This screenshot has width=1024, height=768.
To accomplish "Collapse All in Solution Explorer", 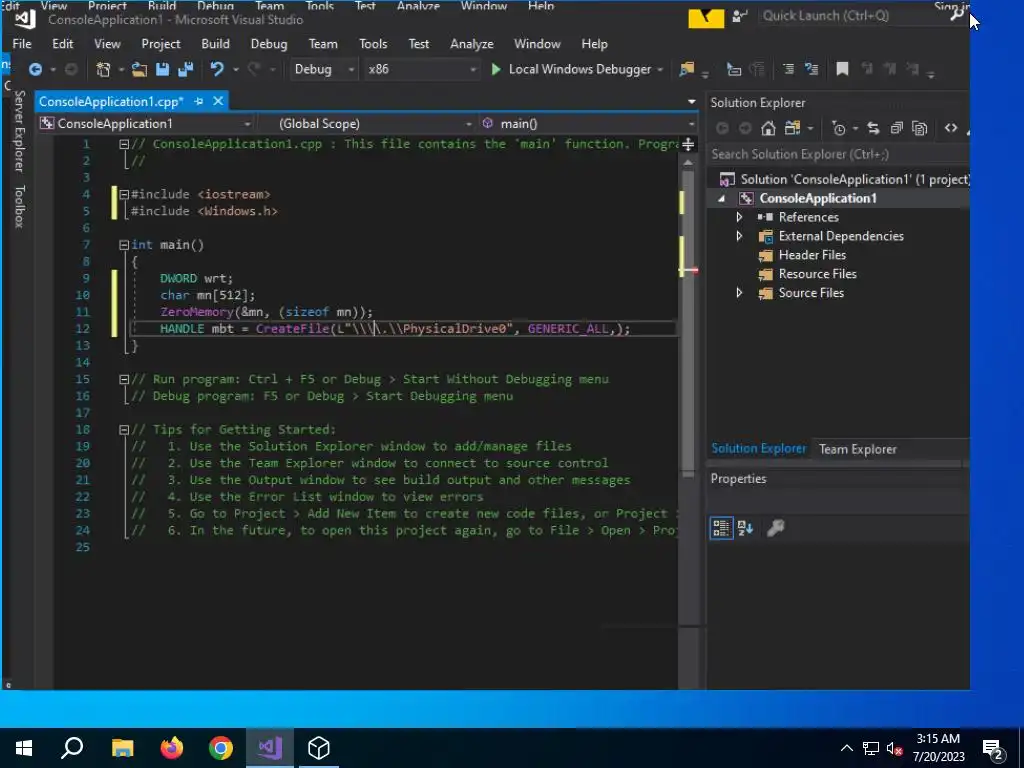I will tap(897, 128).
